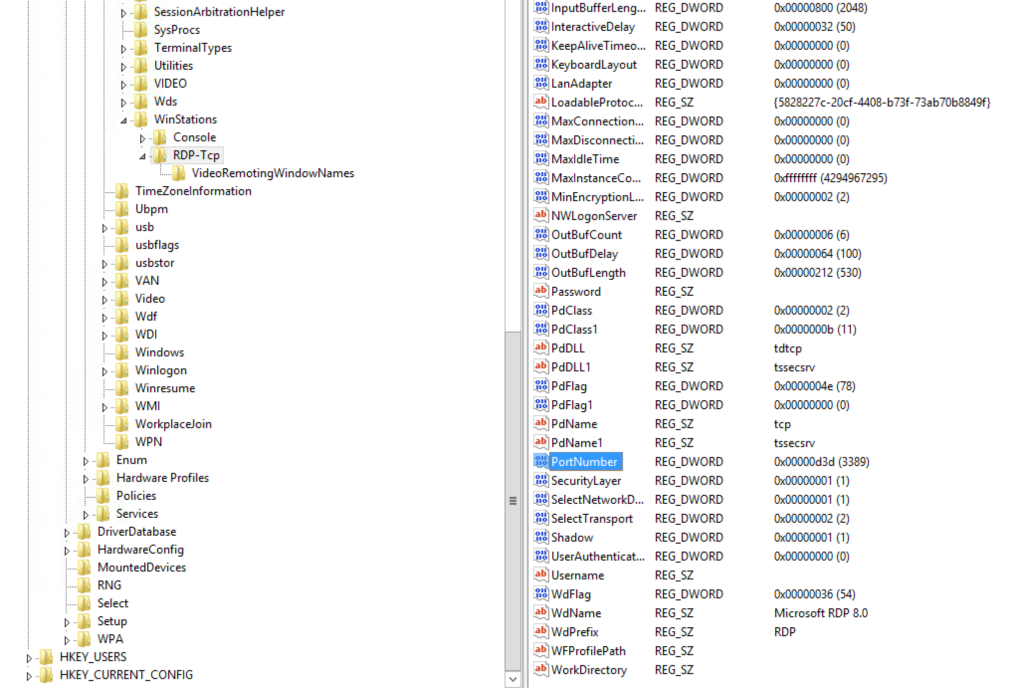The width and height of the screenshot is (1024, 688).
Task: Click the VideoRemotingWindowNames folder icon
Action: [178, 173]
